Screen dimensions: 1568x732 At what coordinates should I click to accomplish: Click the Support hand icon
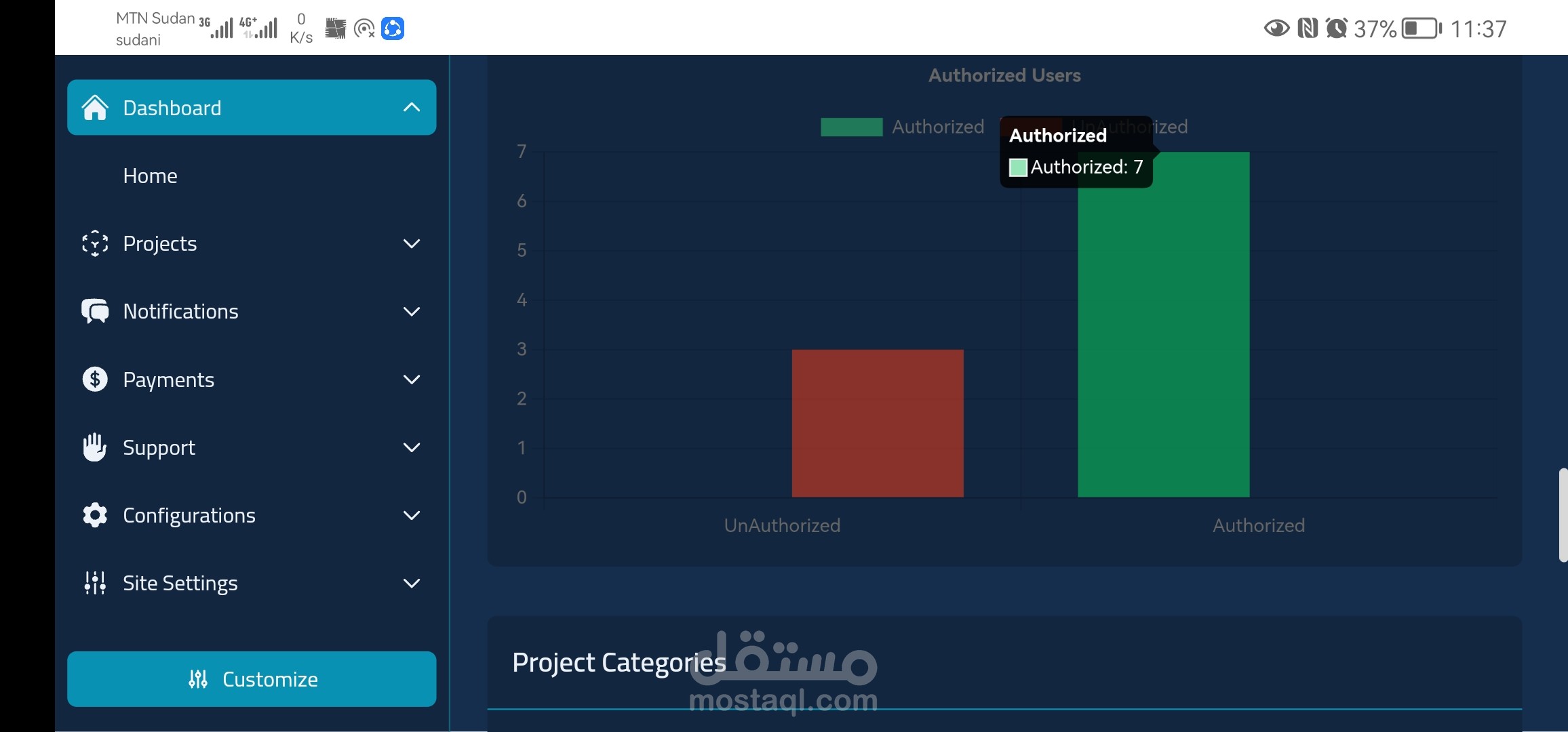(x=95, y=447)
